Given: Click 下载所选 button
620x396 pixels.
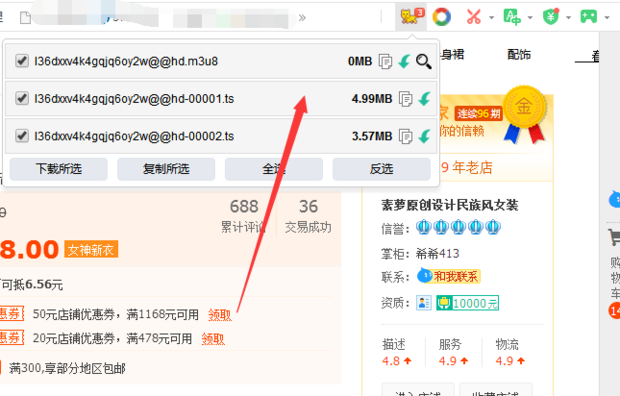Looking at the screenshot, I should (x=59, y=169).
